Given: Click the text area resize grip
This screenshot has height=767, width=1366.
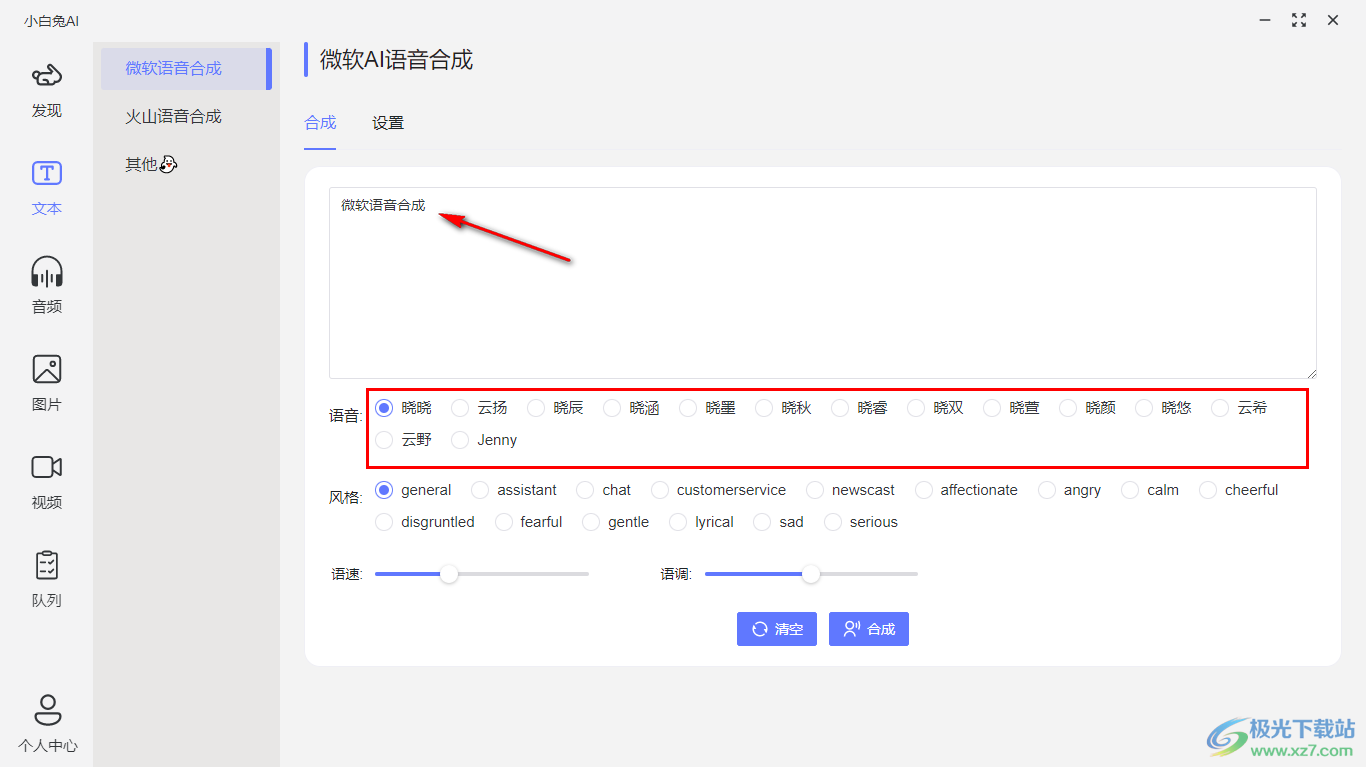Looking at the screenshot, I should click(1310, 372).
